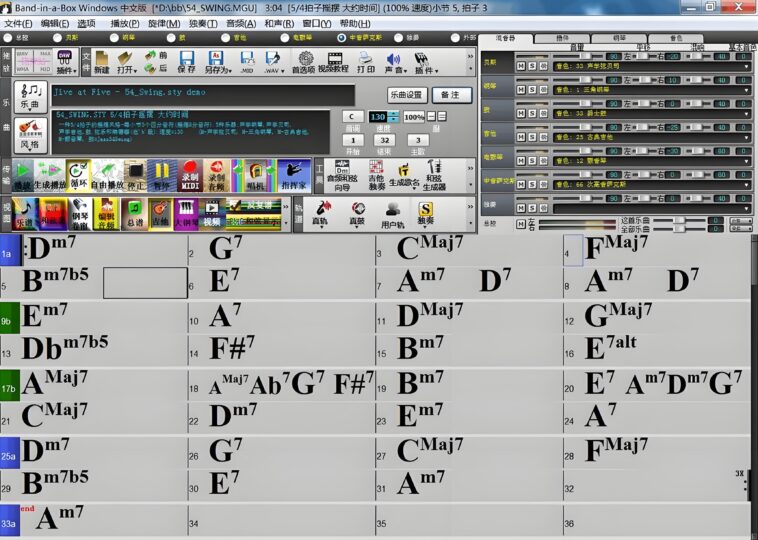Select the 中音萨克斯 radio button
The width and height of the screenshot is (758, 540).
click(342, 38)
